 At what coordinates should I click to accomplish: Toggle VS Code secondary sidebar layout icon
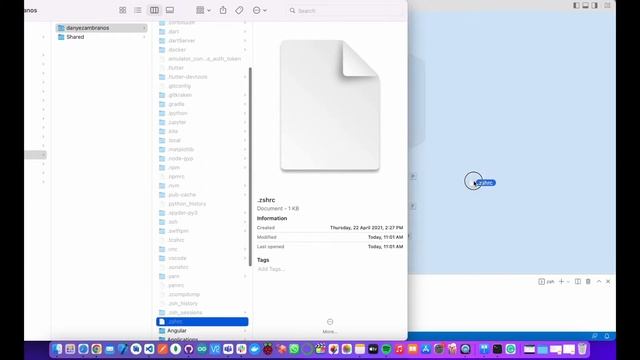(x=595, y=5)
